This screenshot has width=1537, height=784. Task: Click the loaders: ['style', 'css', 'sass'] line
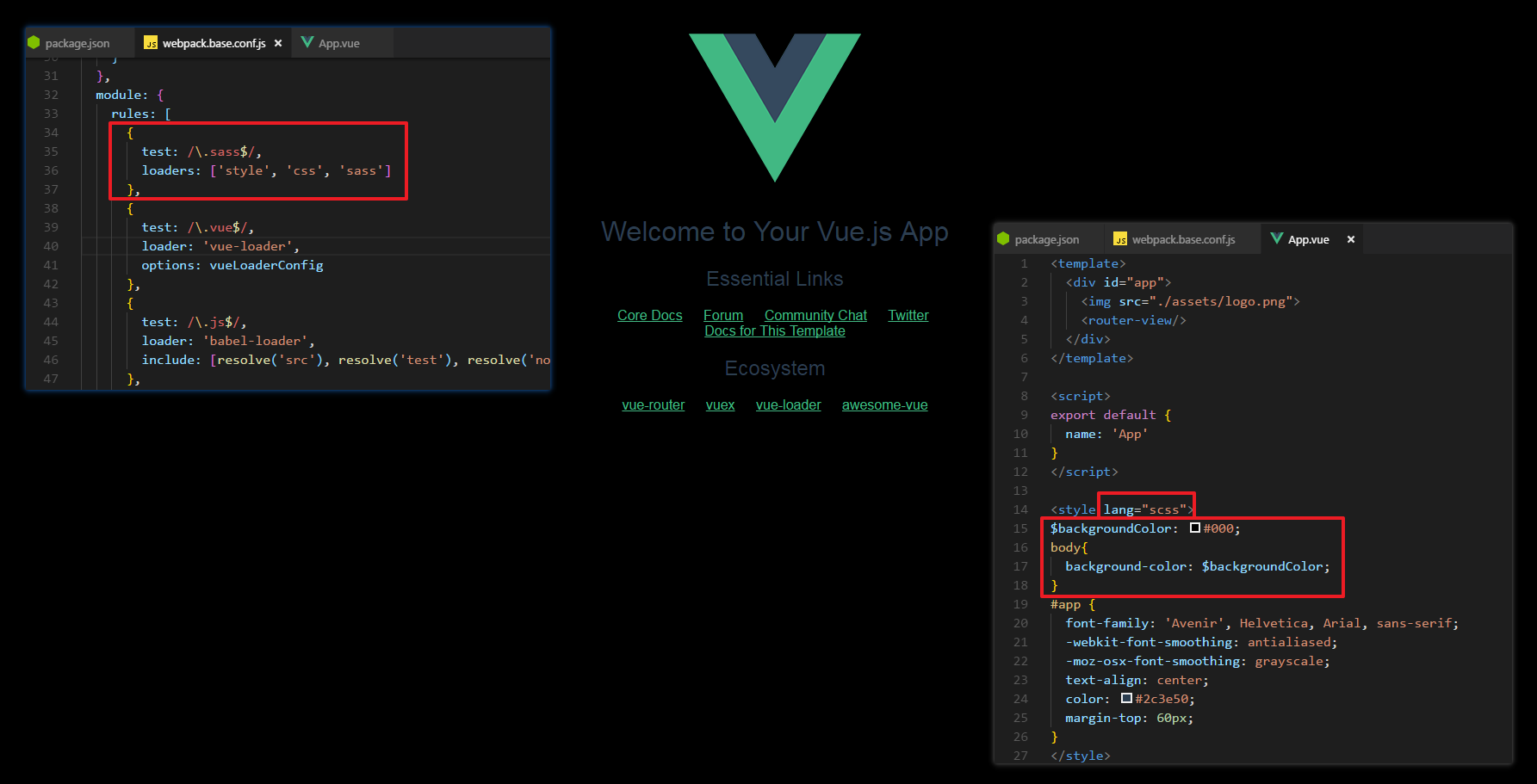266,170
